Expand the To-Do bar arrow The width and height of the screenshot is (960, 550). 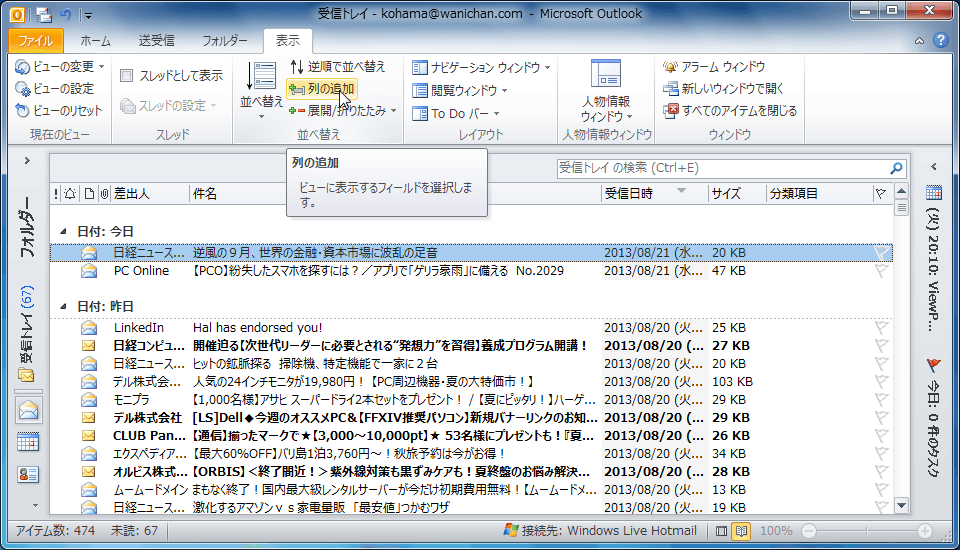pos(934,167)
